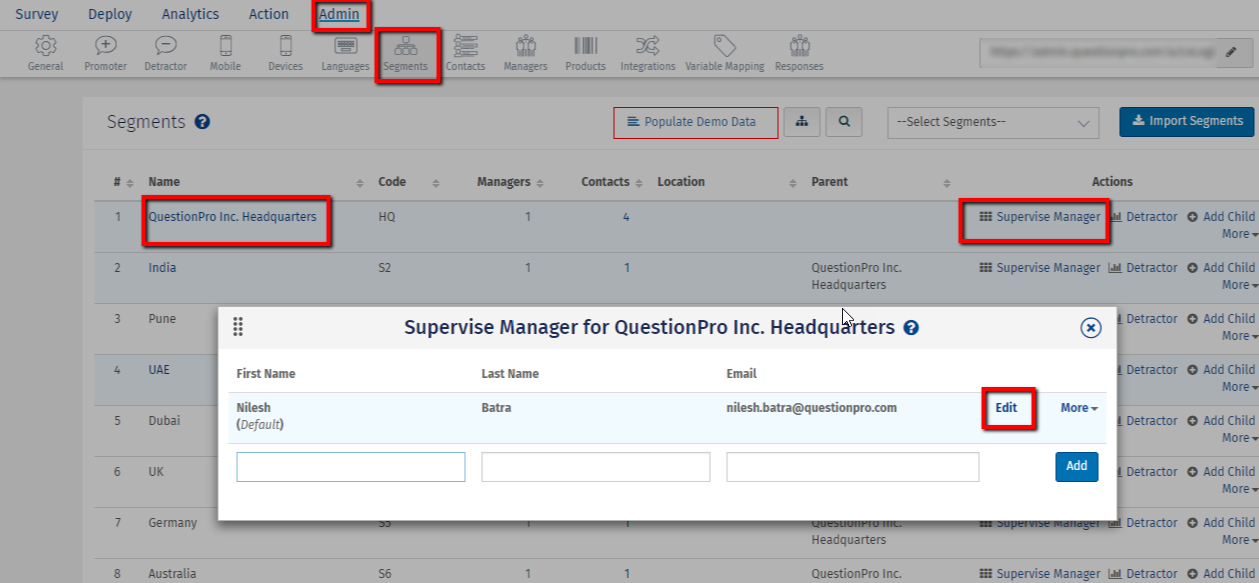Click the First Name input field

click(x=351, y=467)
